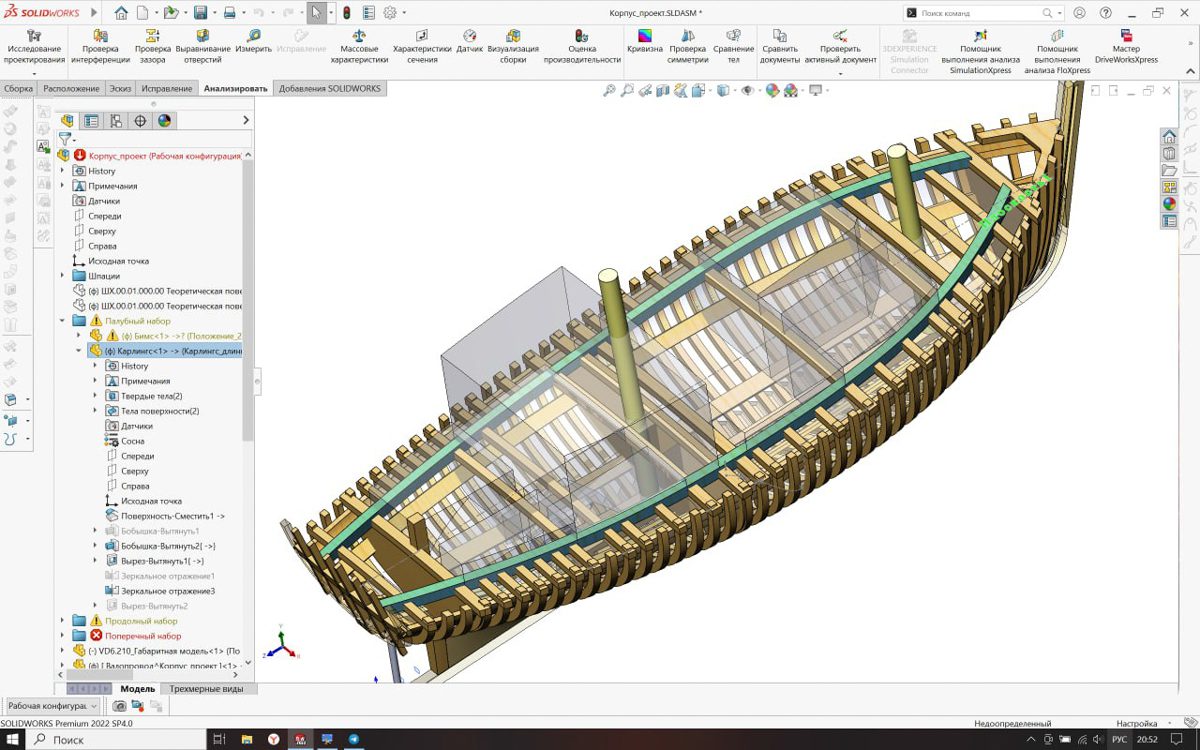Toggle the hide/show items eye icon

(746, 90)
